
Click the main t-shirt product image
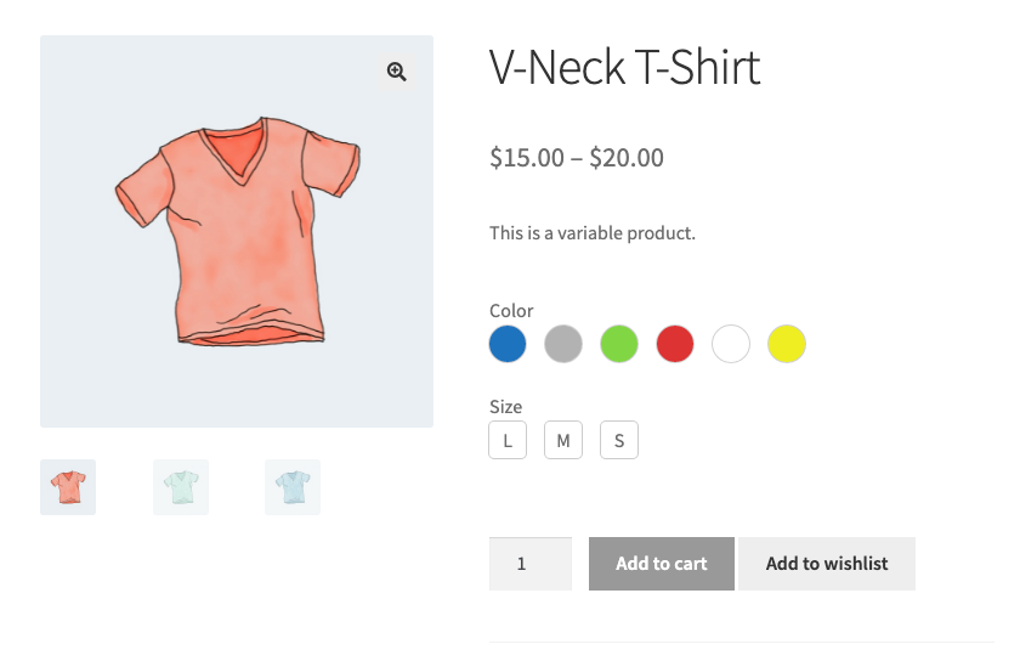pos(237,240)
